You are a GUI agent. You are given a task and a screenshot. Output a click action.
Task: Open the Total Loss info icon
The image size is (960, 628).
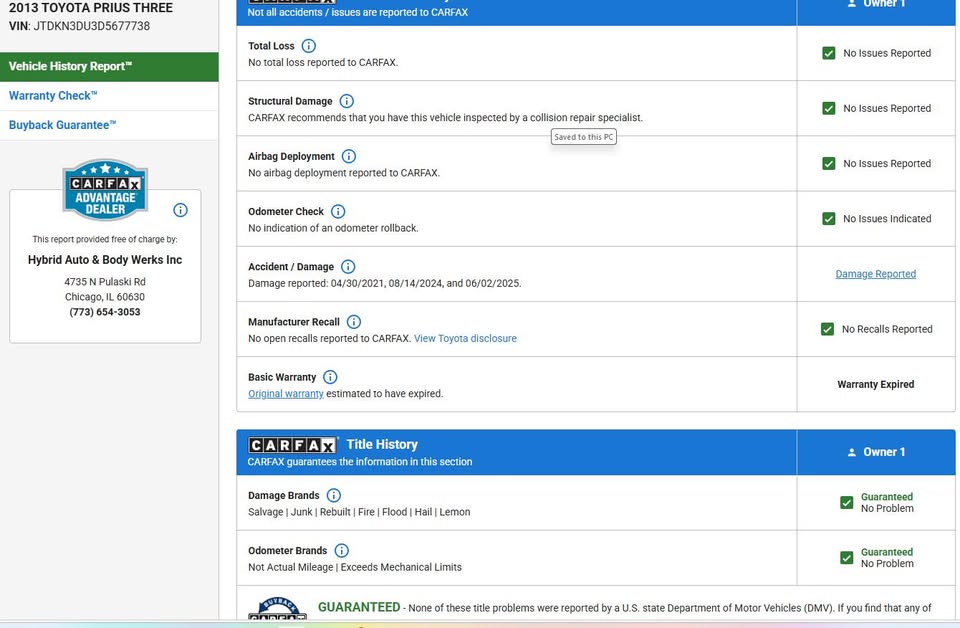click(x=309, y=46)
